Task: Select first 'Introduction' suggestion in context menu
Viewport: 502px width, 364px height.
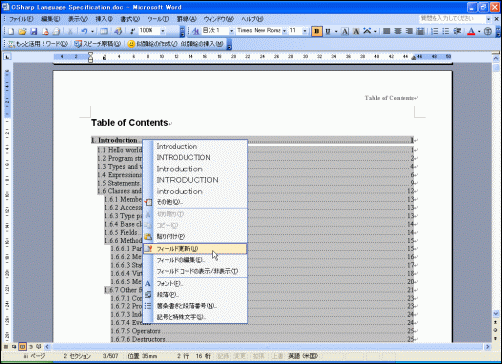Action: tap(195, 146)
